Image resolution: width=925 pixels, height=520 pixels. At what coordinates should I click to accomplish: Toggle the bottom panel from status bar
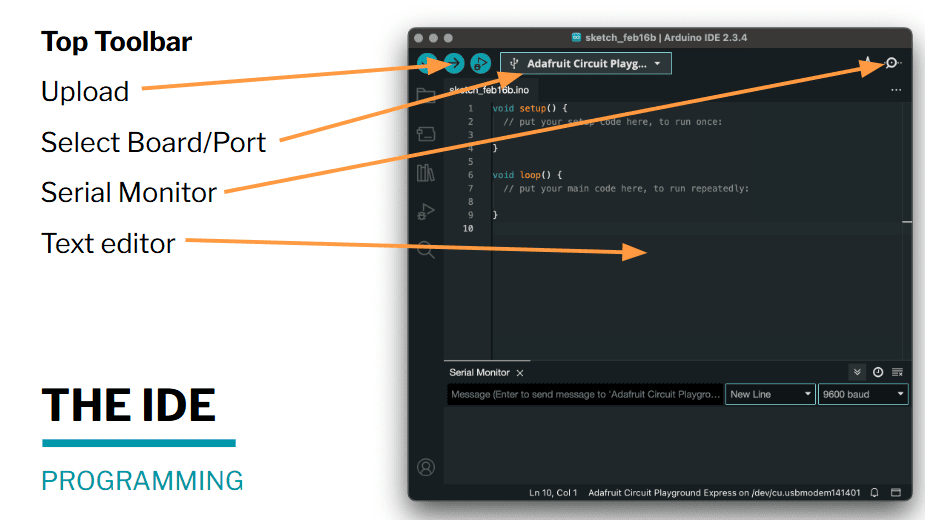pos(896,493)
